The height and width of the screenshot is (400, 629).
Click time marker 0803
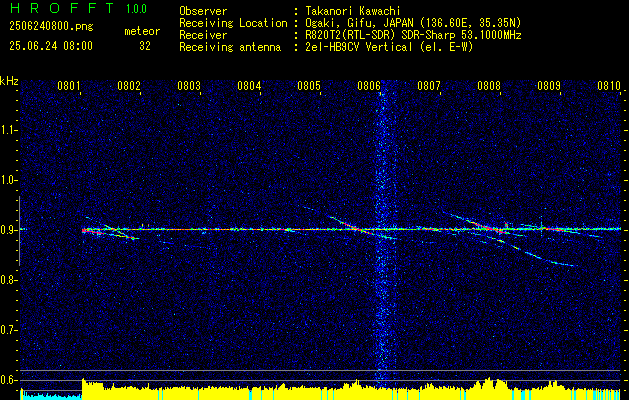coord(189,85)
